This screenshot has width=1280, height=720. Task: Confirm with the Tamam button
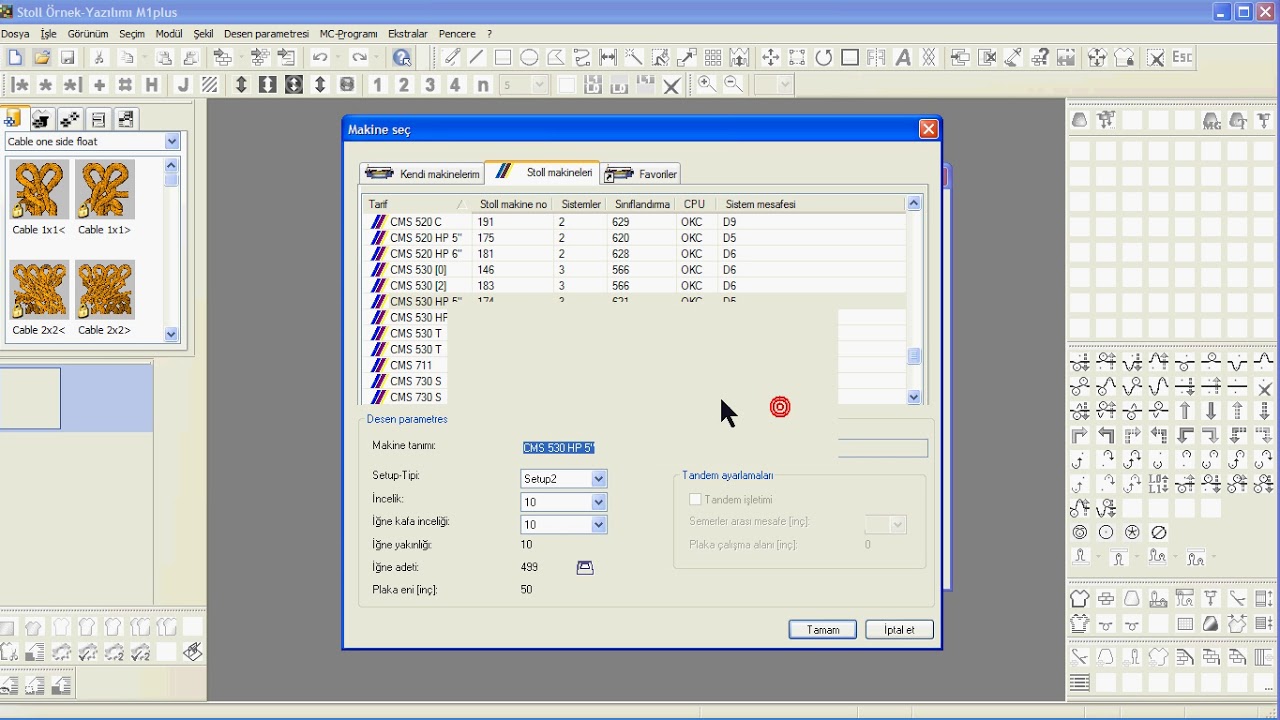(823, 630)
